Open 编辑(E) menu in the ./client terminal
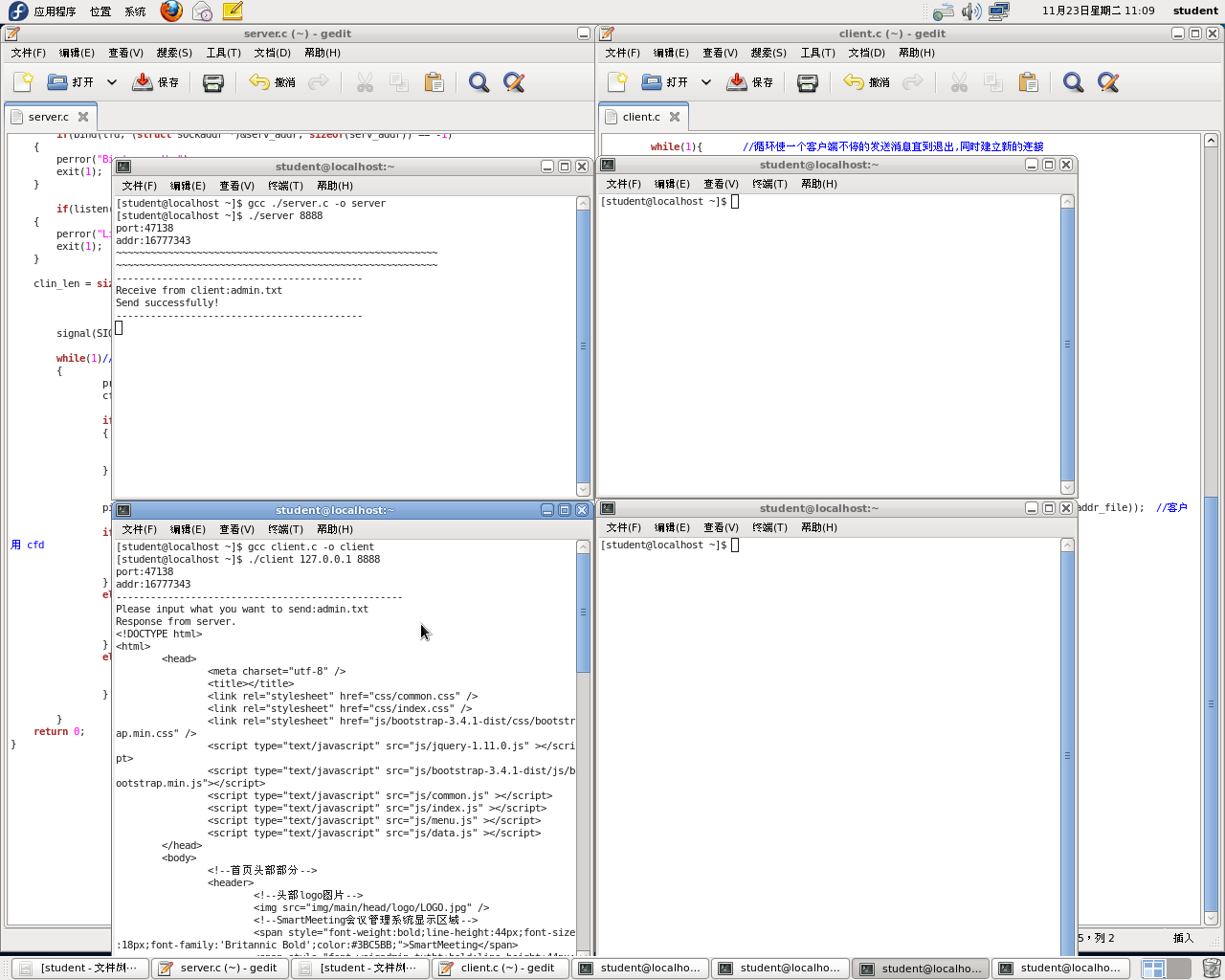The image size is (1225, 980). pyautogui.click(x=188, y=529)
